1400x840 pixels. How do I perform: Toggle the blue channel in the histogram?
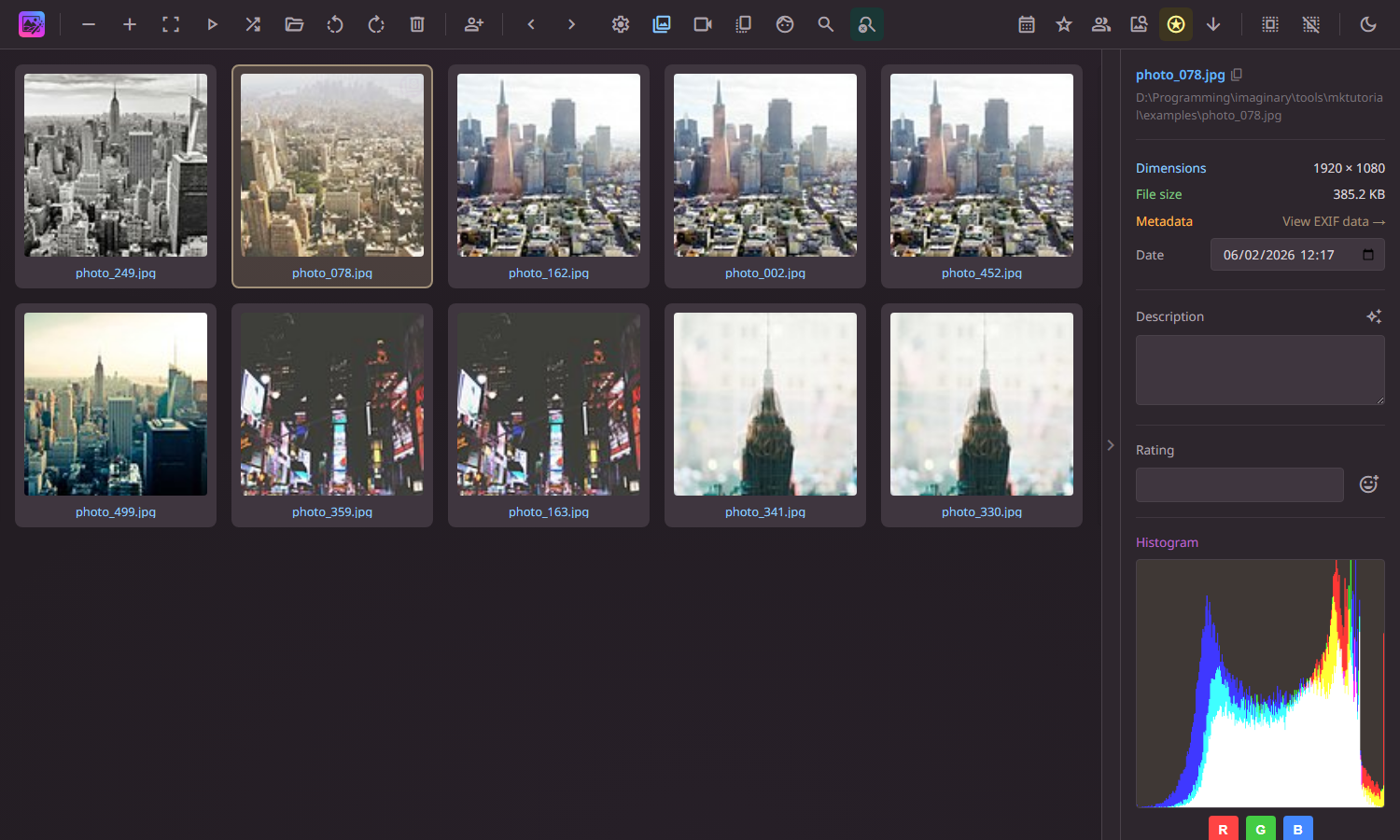click(1297, 828)
